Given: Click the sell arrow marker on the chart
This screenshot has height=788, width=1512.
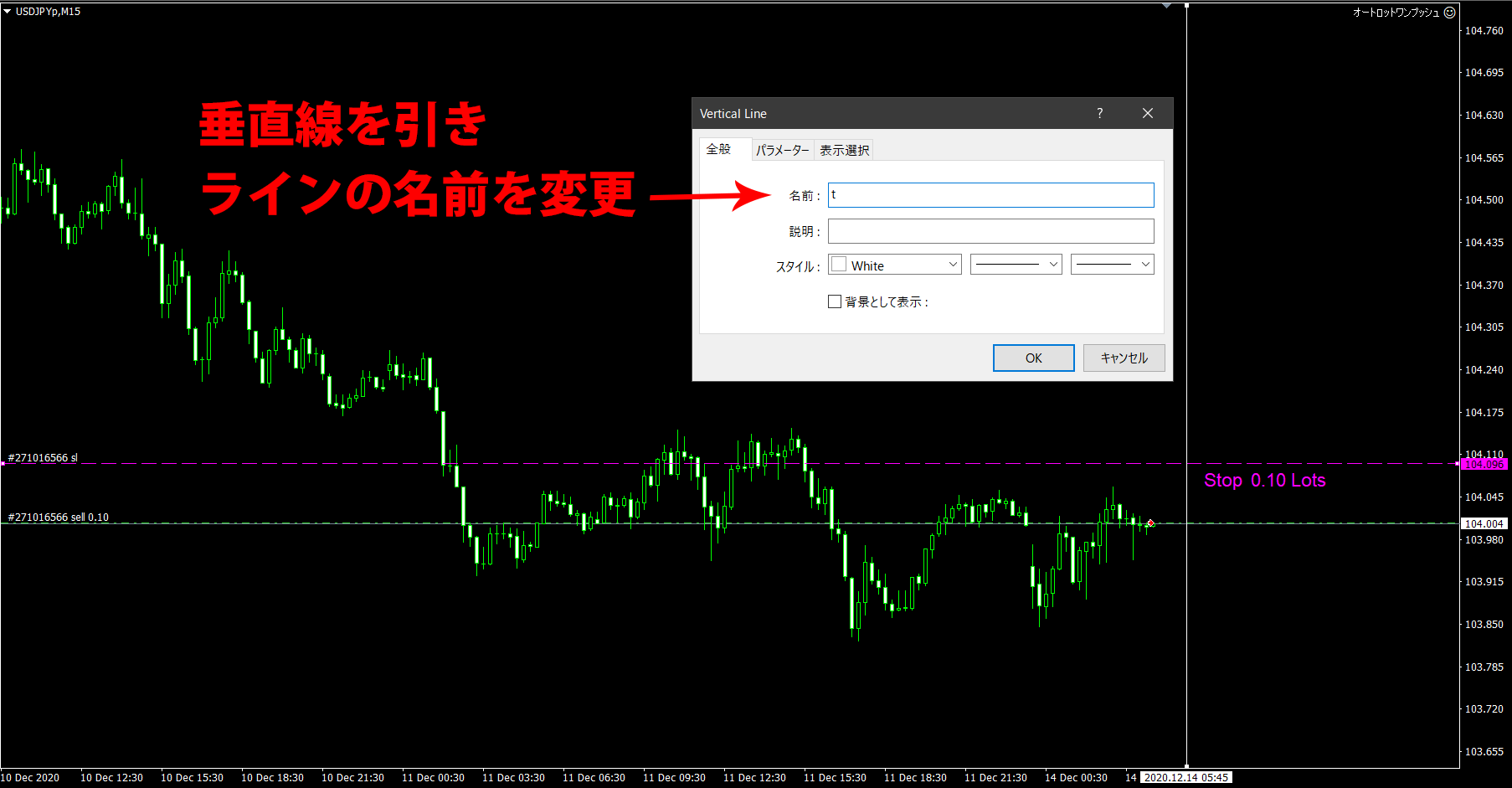Looking at the screenshot, I should point(1151,523).
